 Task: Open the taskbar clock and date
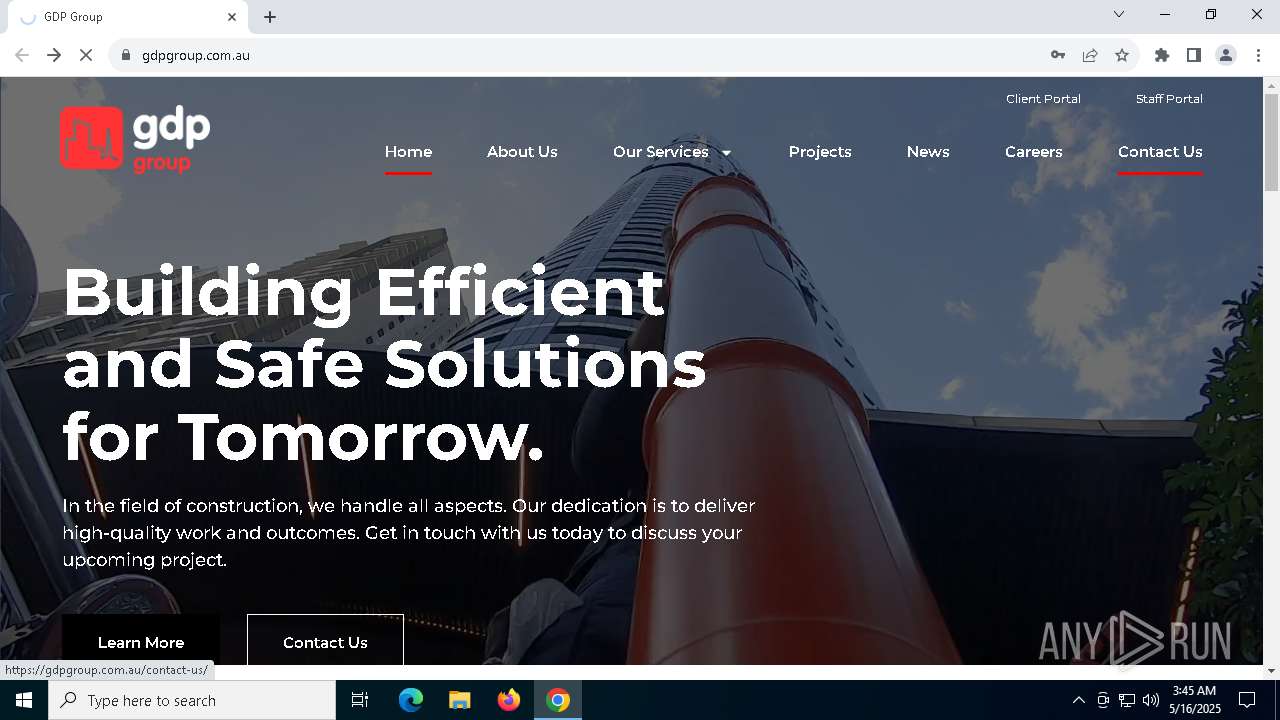tap(1196, 700)
